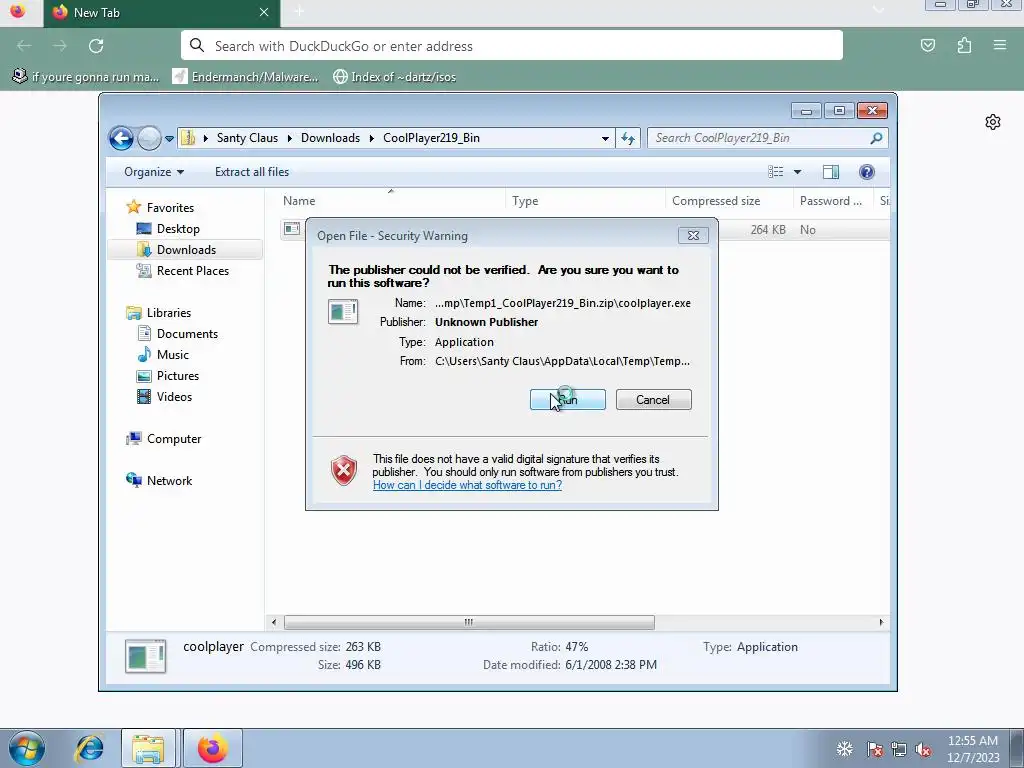Sort by Compressed size column
Viewport: 1024px width, 768px height.
point(729,200)
